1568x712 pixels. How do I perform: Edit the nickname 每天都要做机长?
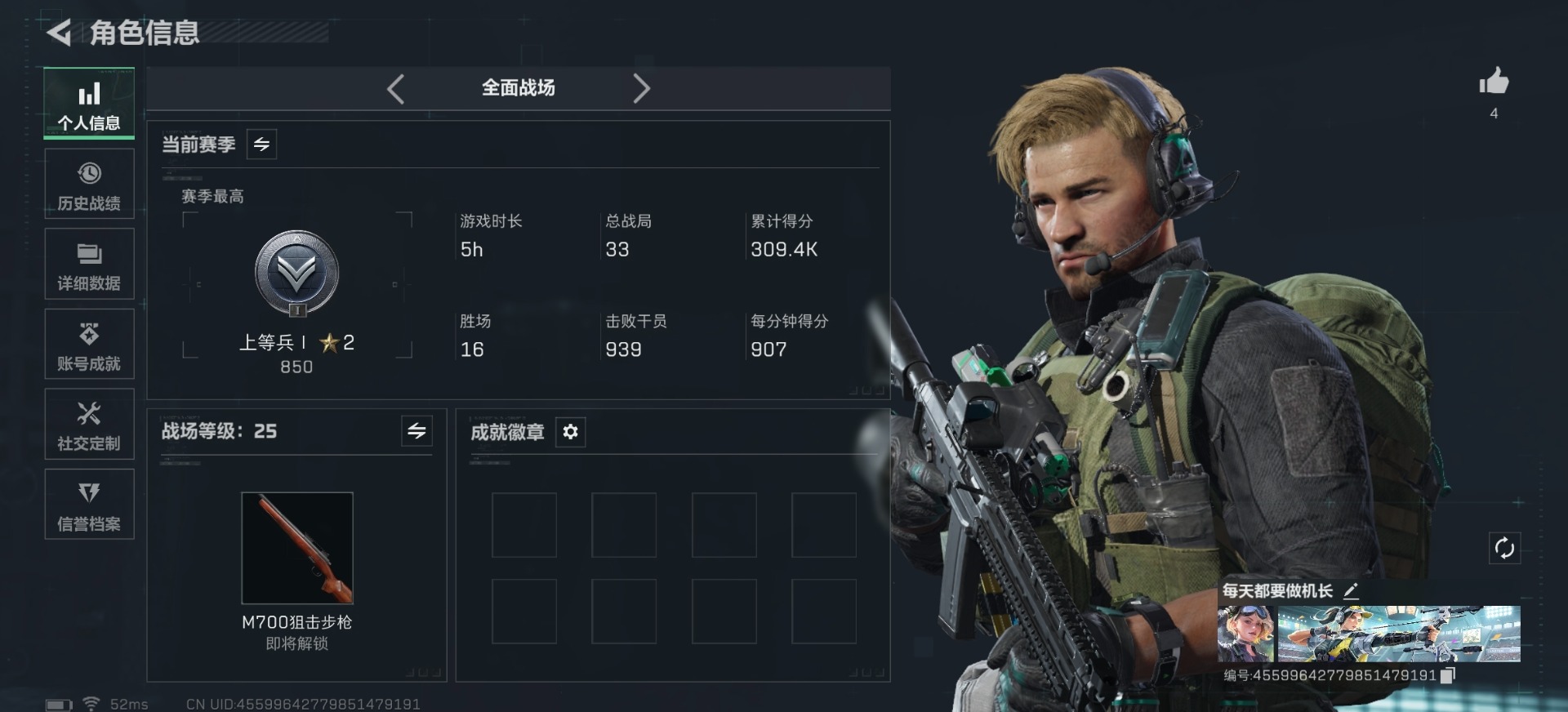(x=1351, y=590)
